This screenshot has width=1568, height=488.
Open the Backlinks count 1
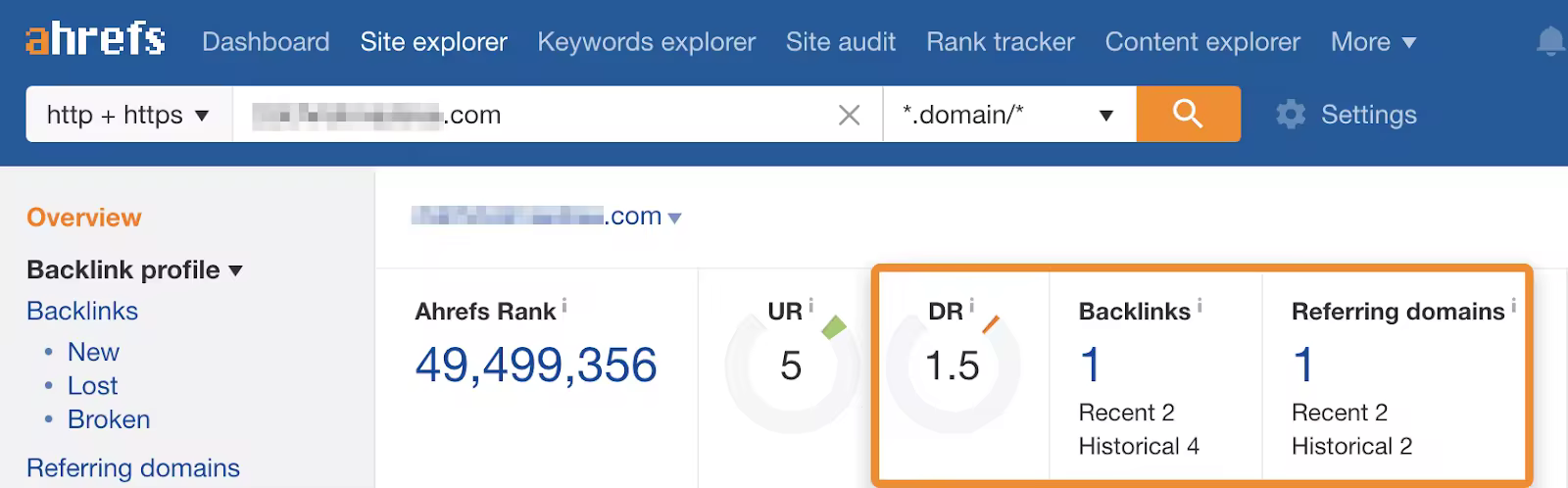tap(1090, 366)
